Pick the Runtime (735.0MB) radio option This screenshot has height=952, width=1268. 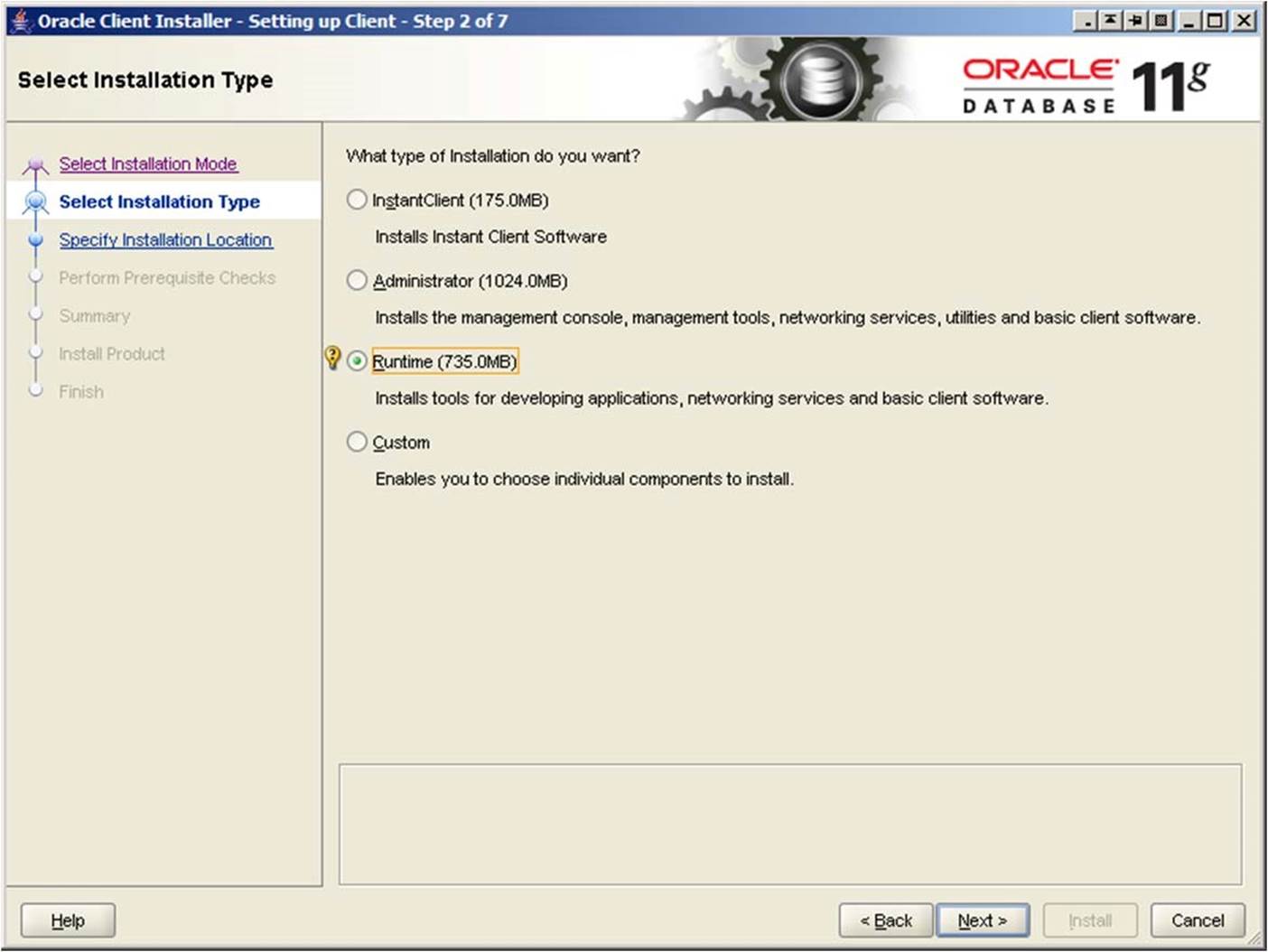point(358,361)
